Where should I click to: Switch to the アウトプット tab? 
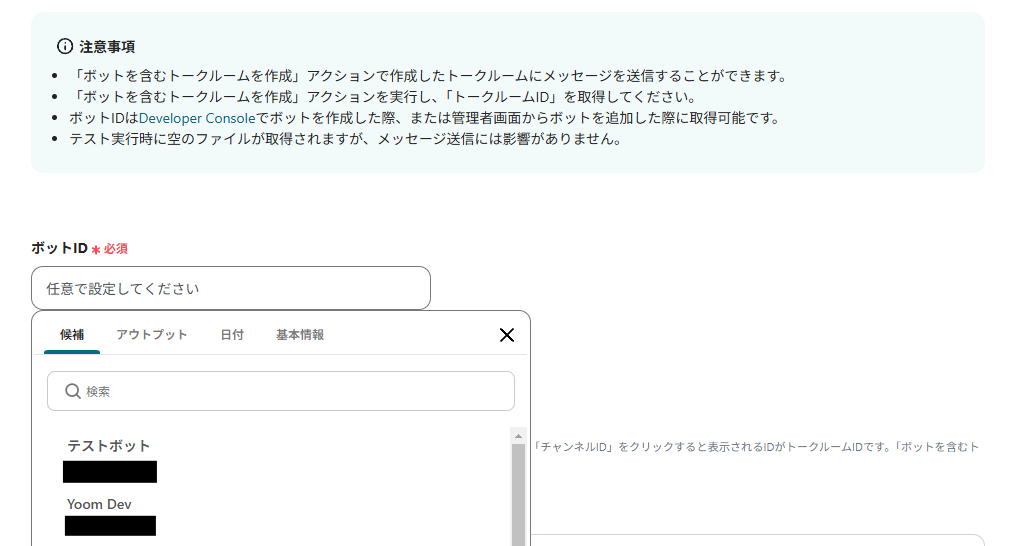pyautogui.click(x=152, y=335)
